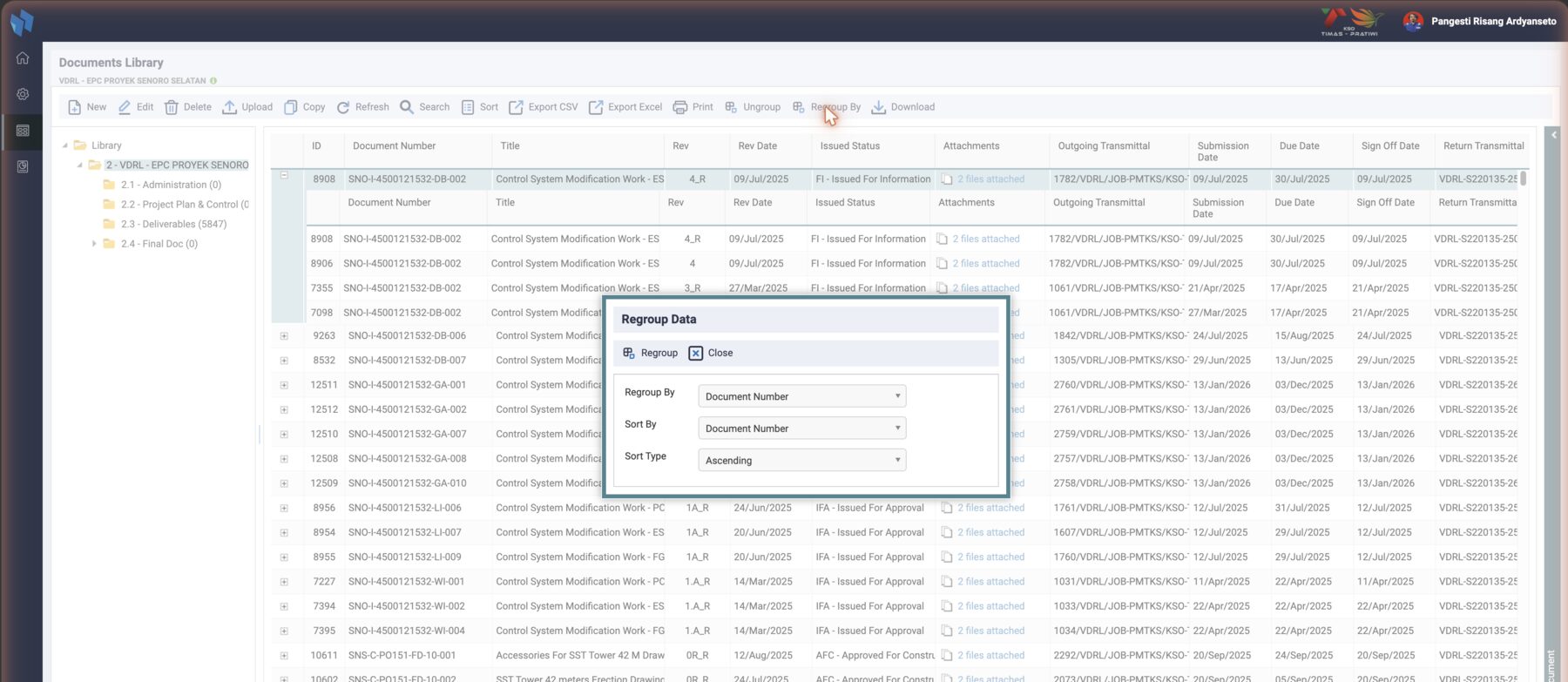Click the Upload toolbar button

(247, 107)
